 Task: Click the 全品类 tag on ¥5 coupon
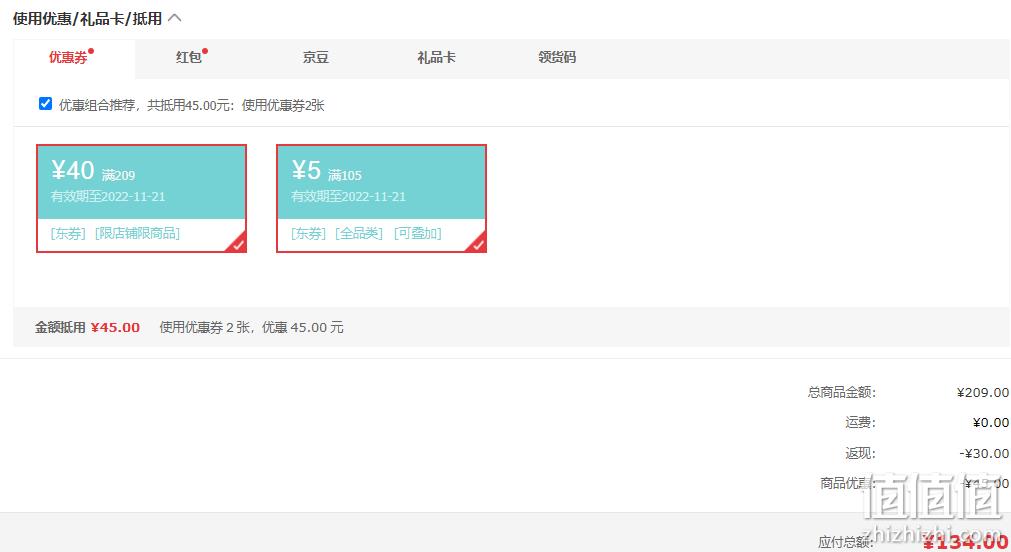[360, 233]
